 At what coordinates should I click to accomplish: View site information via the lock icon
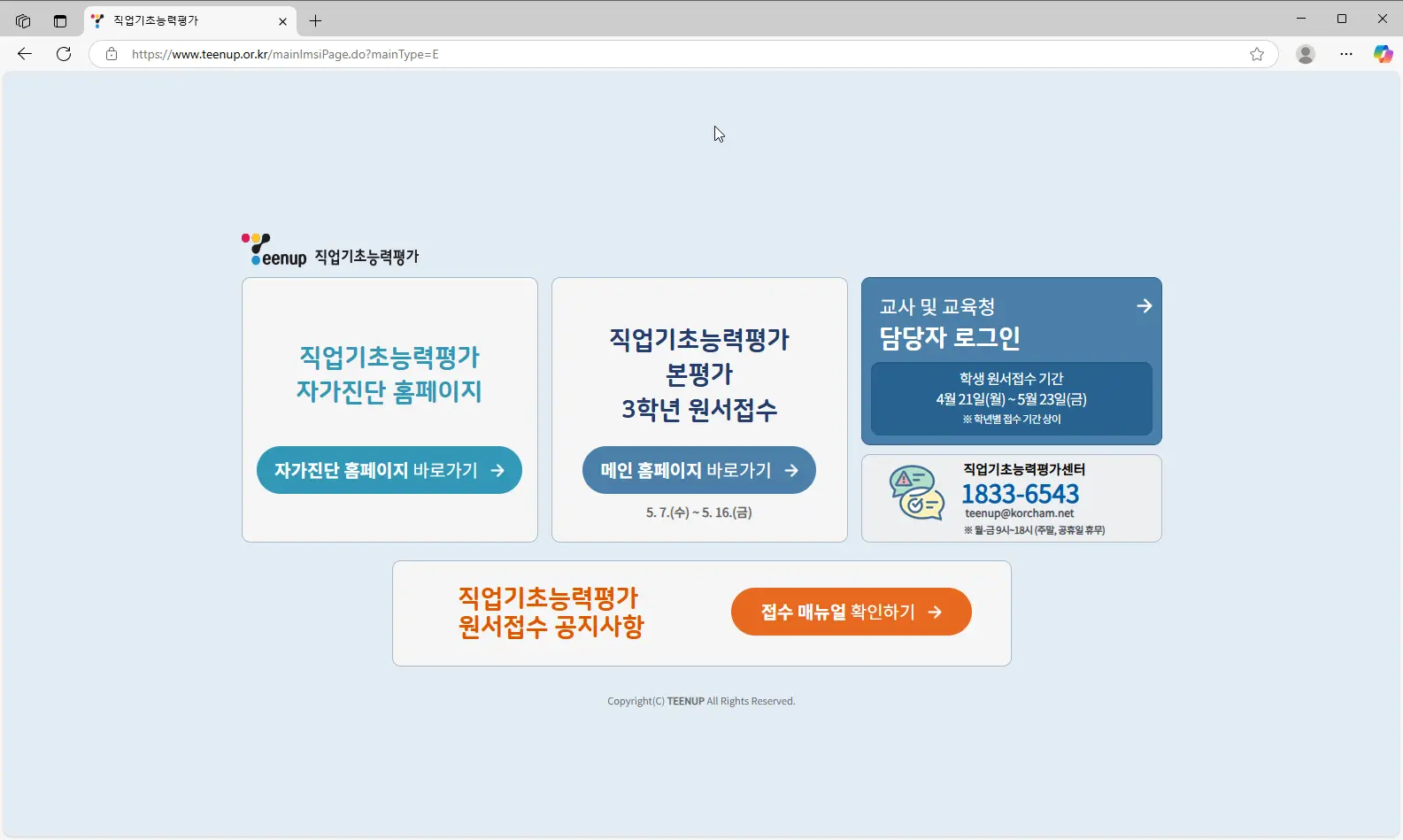(x=112, y=54)
